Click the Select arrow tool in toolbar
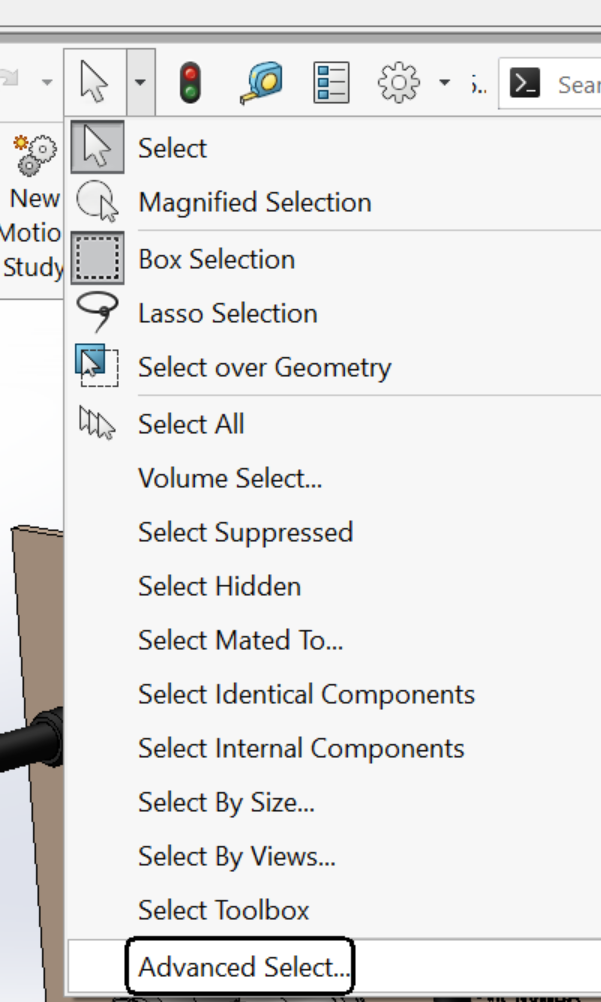 click(95, 82)
